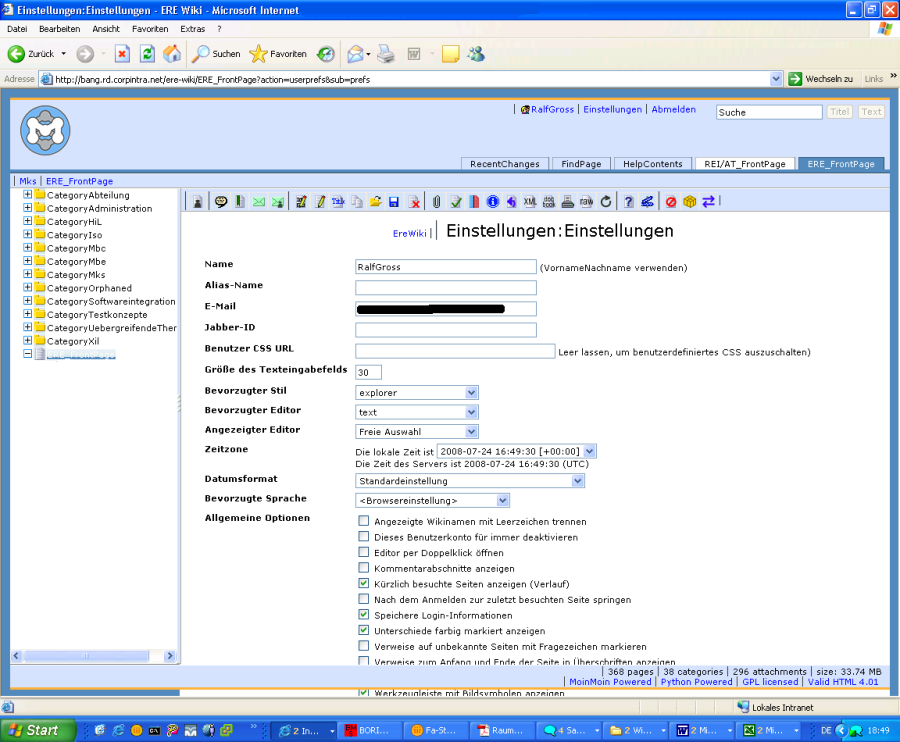
Task: Click the MoinMoin wiki logo
Action: pyautogui.click(x=45, y=130)
